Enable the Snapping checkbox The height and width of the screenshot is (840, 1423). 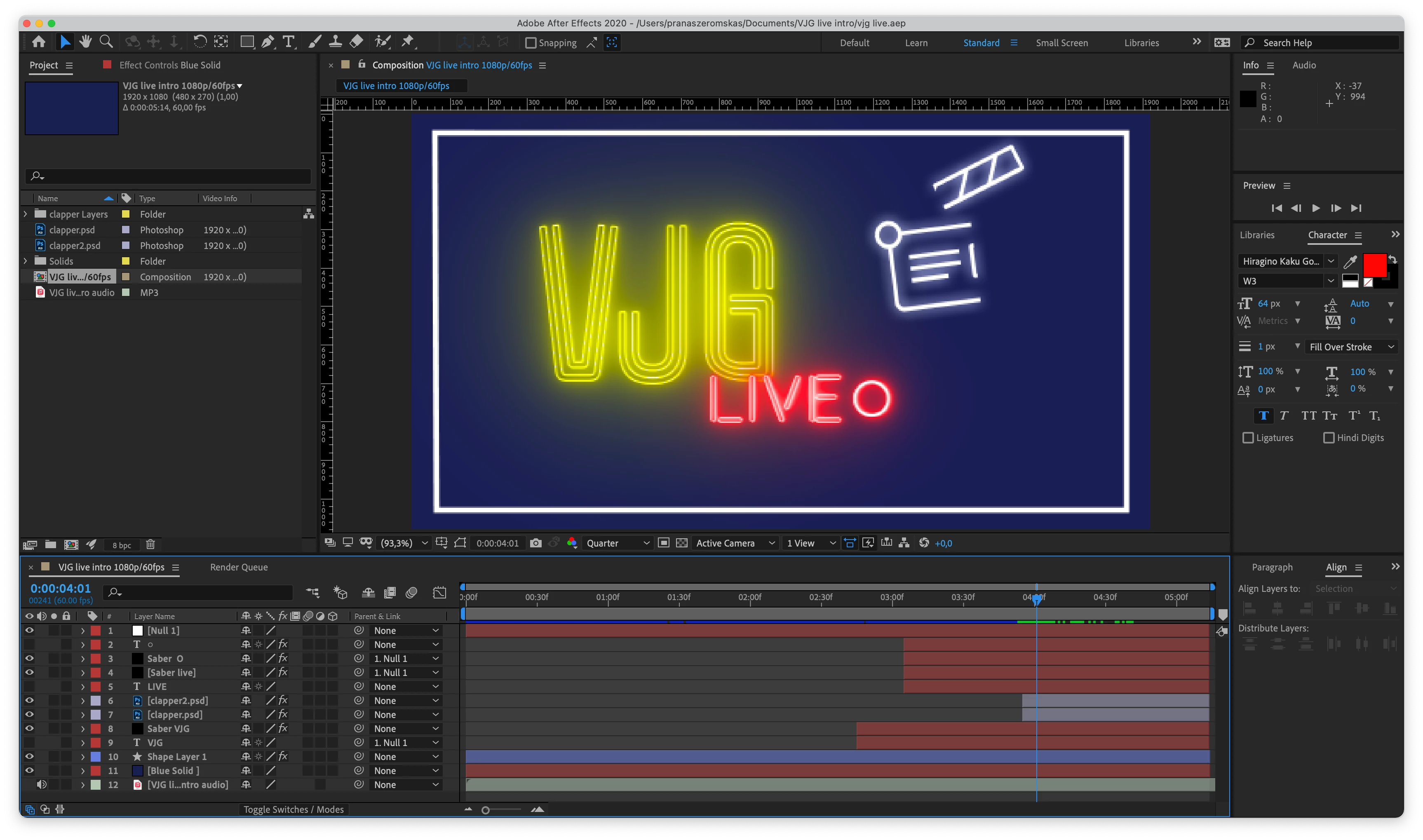click(531, 43)
